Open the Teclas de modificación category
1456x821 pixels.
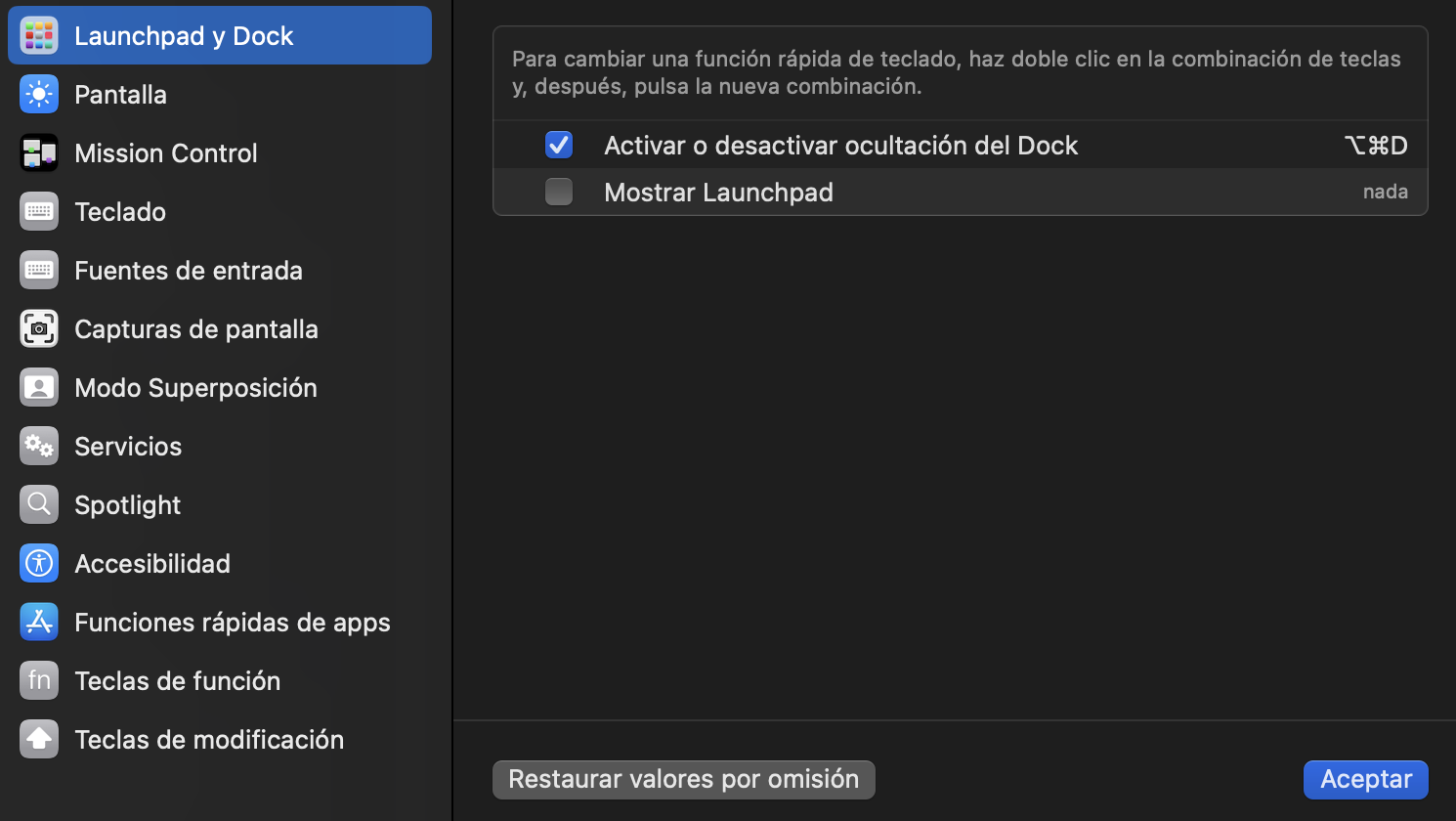pos(209,740)
